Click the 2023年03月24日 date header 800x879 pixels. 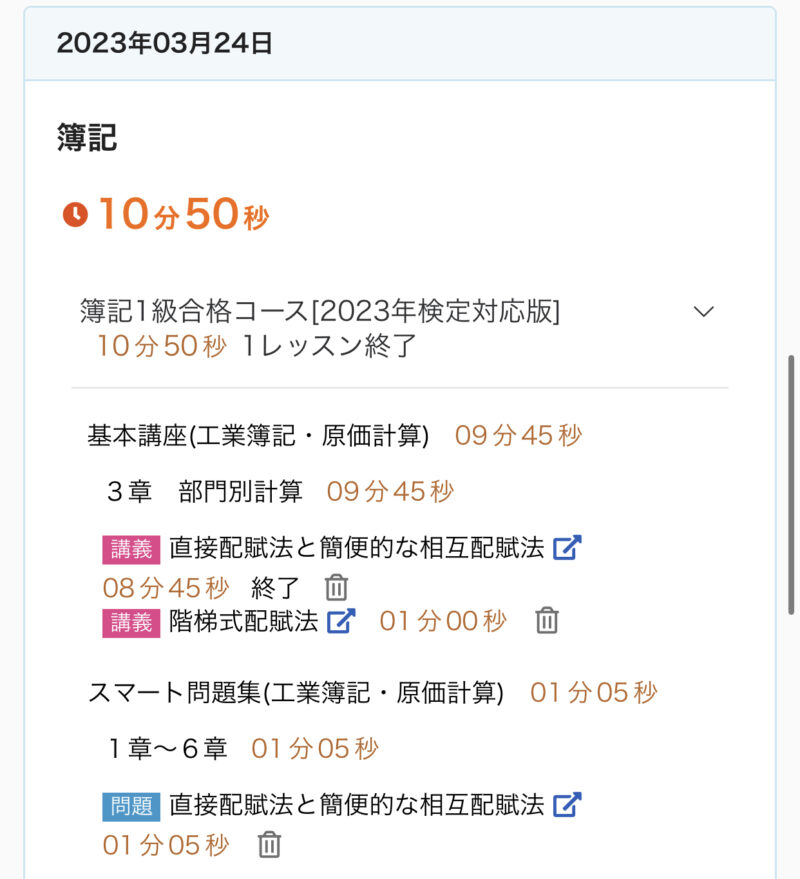(x=165, y=43)
